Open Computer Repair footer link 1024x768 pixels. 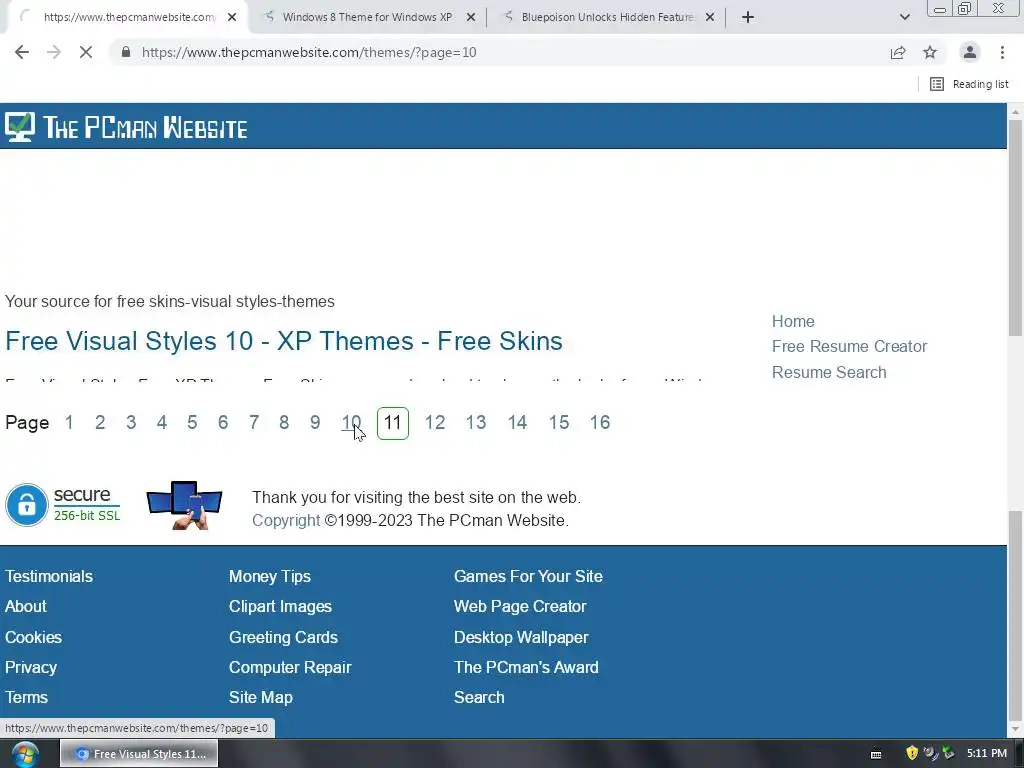[290, 667]
